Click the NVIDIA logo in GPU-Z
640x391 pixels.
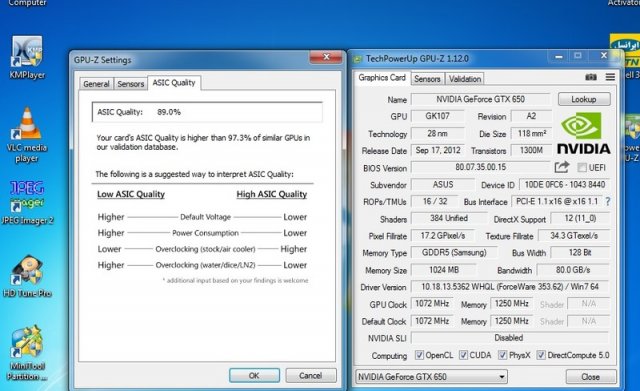(x=584, y=133)
